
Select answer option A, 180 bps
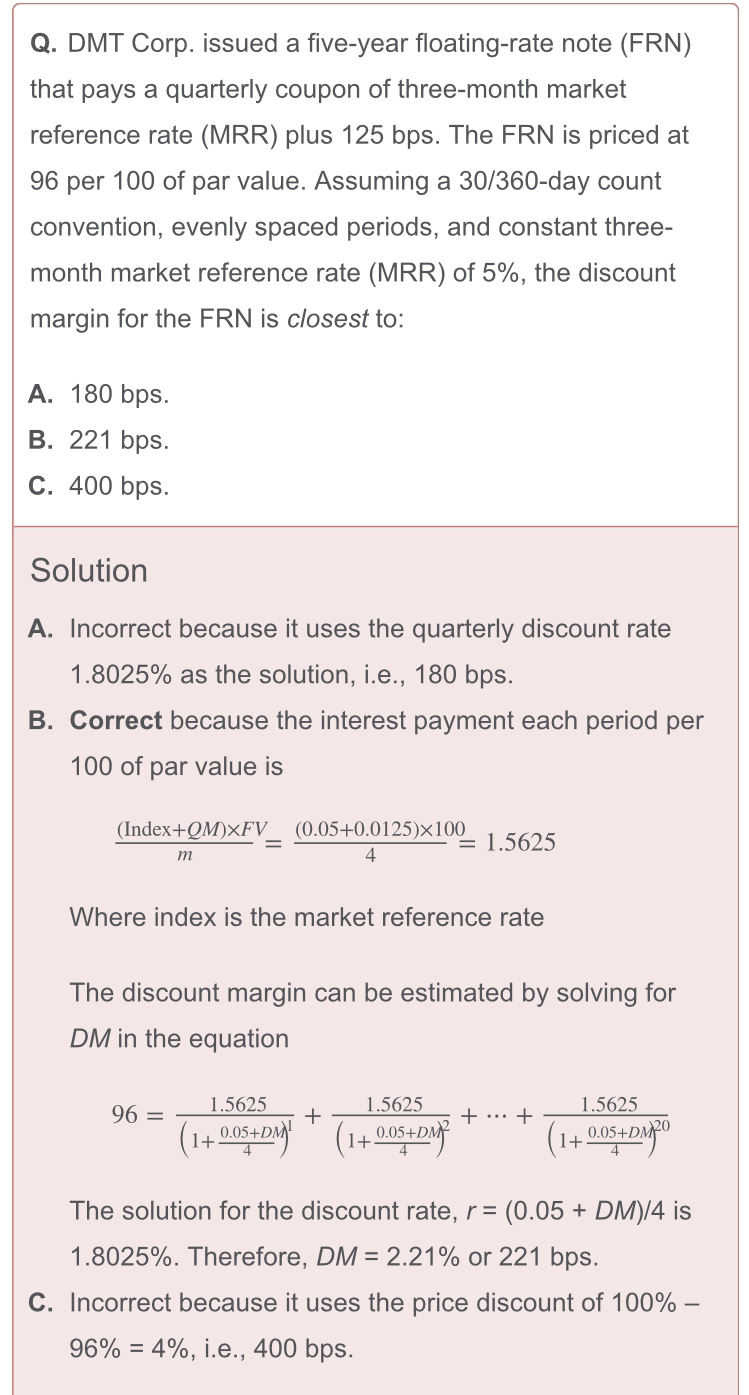[99, 394]
